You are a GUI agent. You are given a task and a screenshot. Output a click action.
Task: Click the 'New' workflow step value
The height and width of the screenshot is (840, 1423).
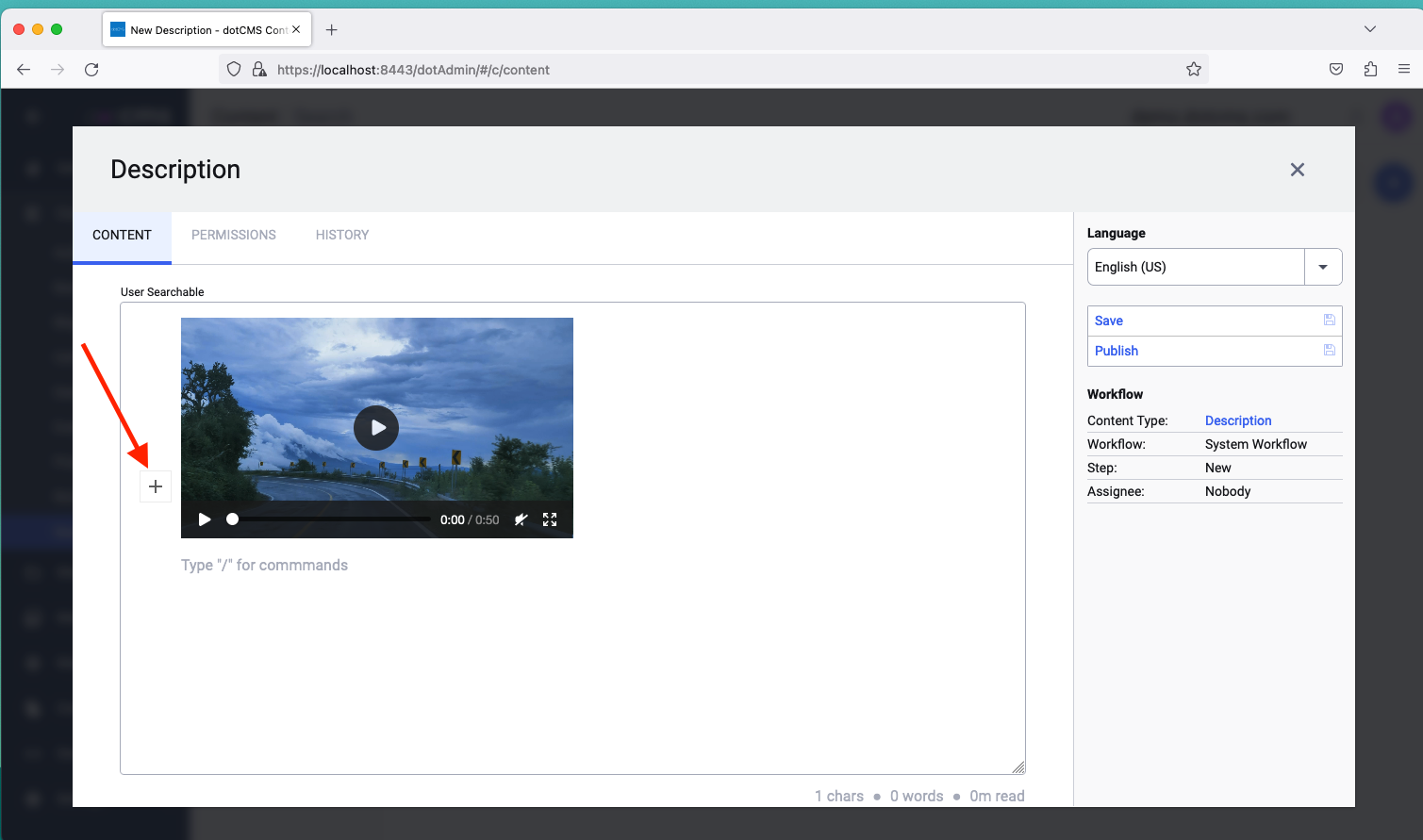(1218, 468)
